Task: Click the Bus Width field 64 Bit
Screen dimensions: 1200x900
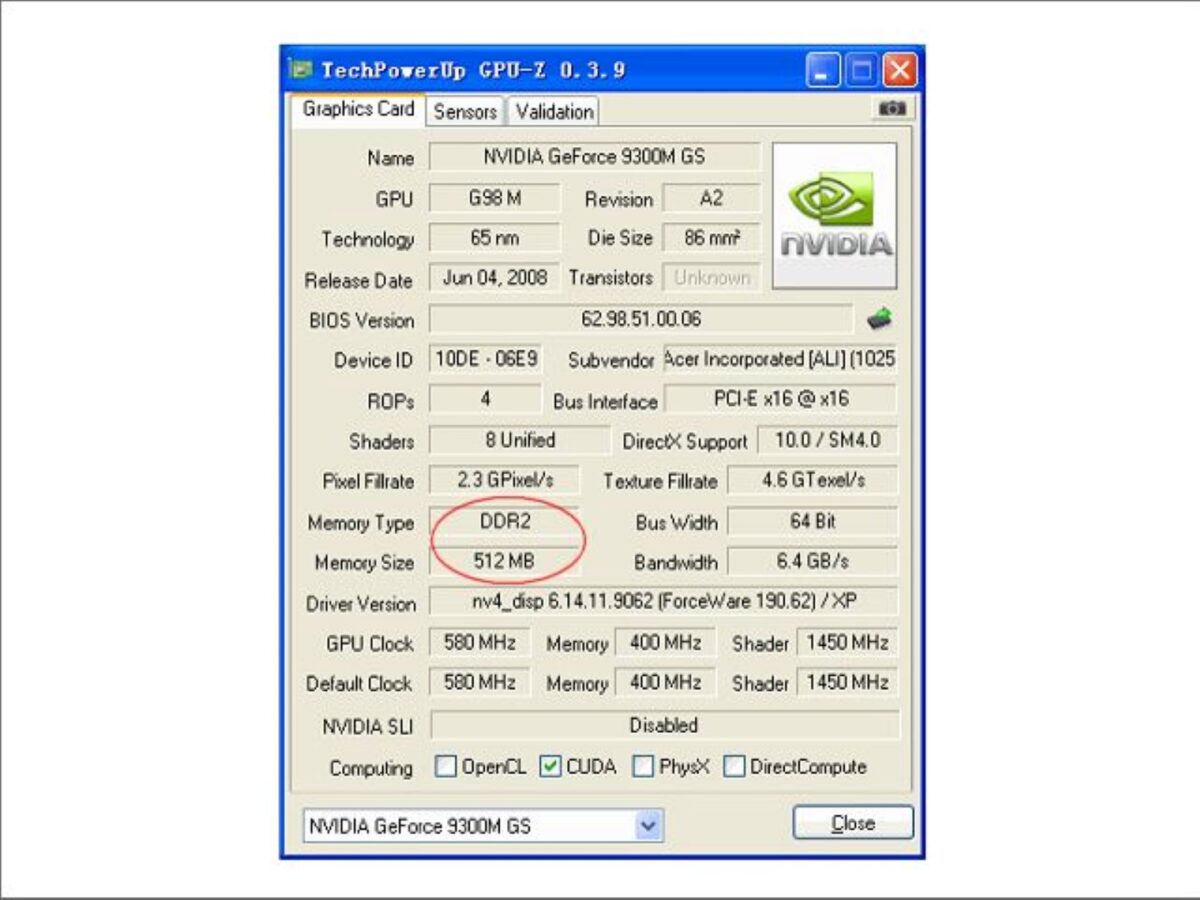Action: click(x=812, y=522)
